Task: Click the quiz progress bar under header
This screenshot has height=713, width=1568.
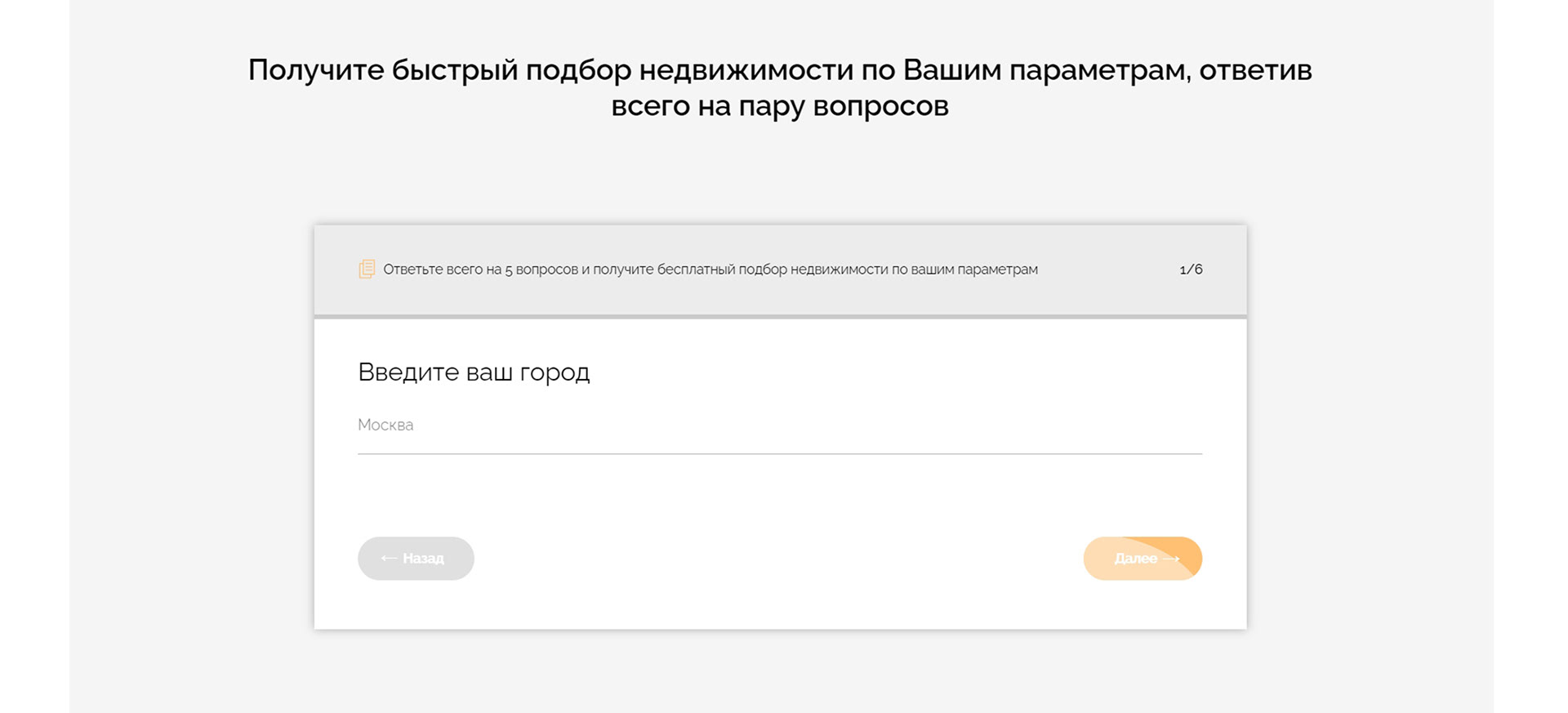Action: click(x=780, y=317)
